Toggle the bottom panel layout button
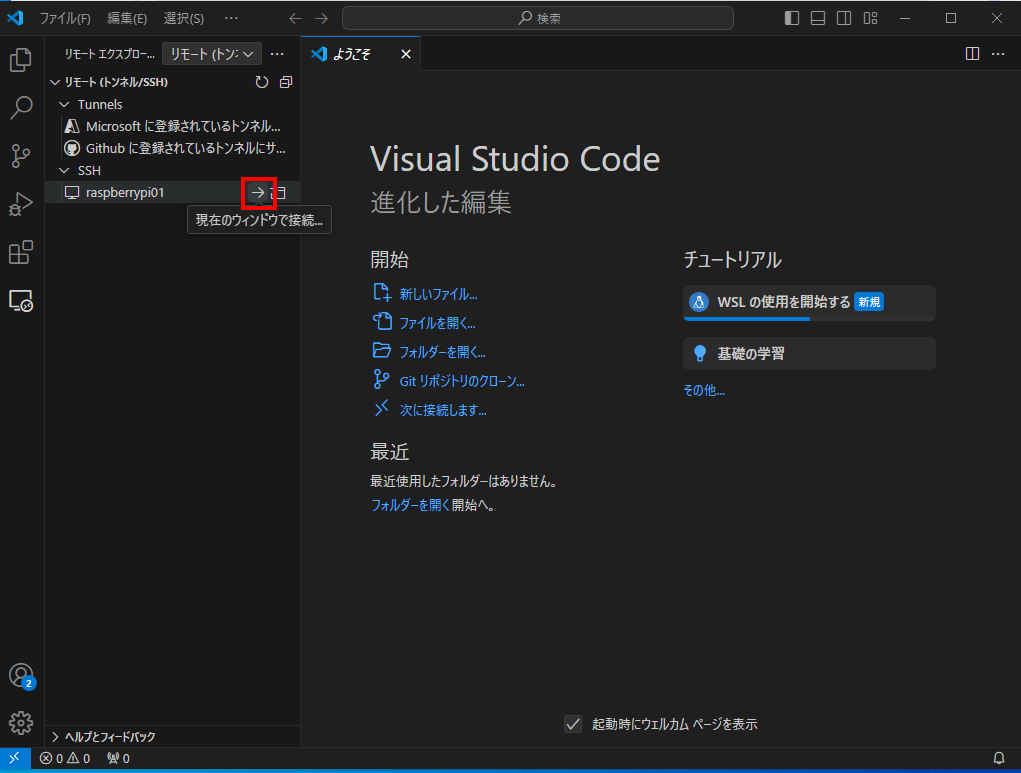Image resolution: width=1021 pixels, height=773 pixels. tap(818, 18)
